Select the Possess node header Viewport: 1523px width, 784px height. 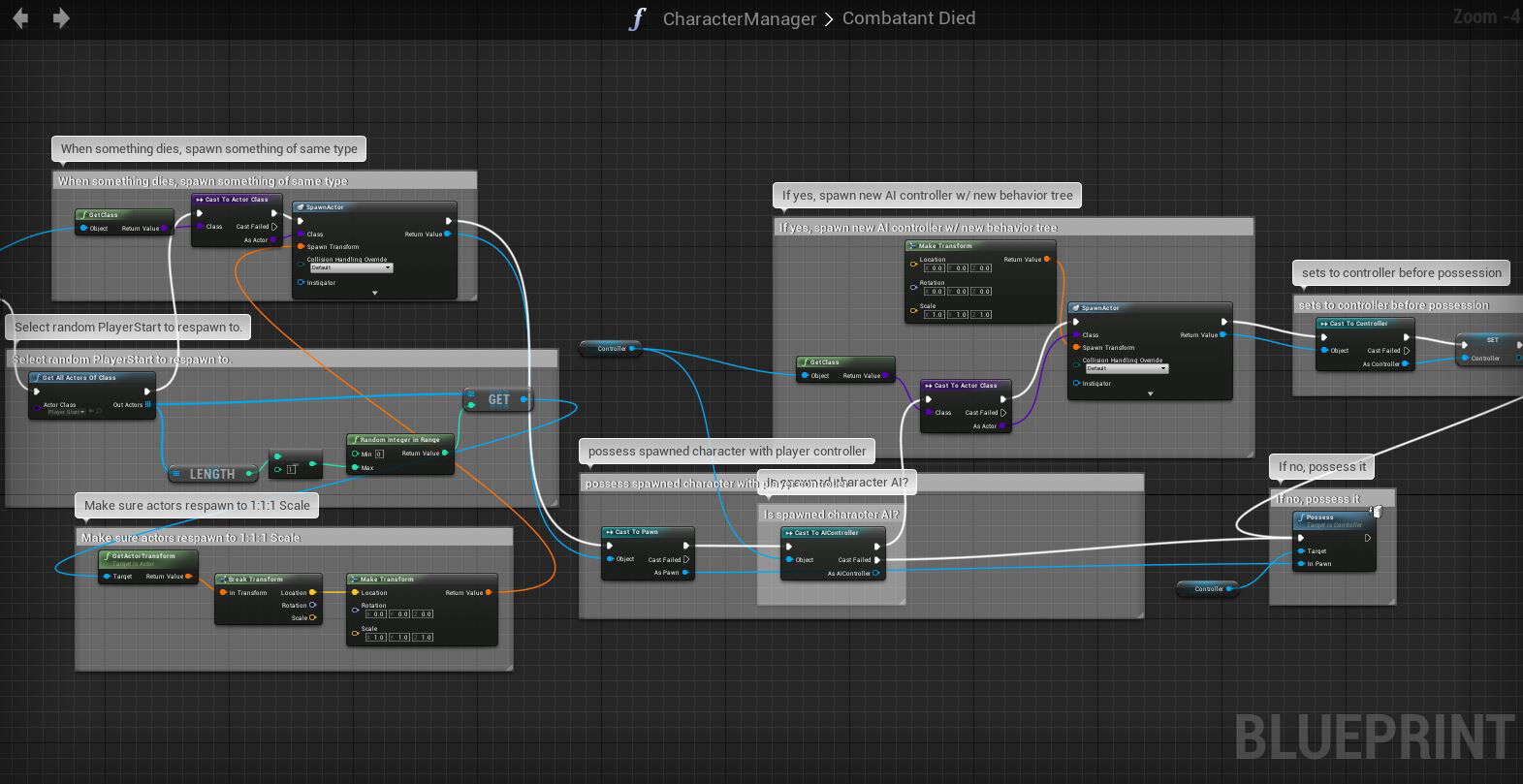pyautogui.click(x=1334, y=520)
